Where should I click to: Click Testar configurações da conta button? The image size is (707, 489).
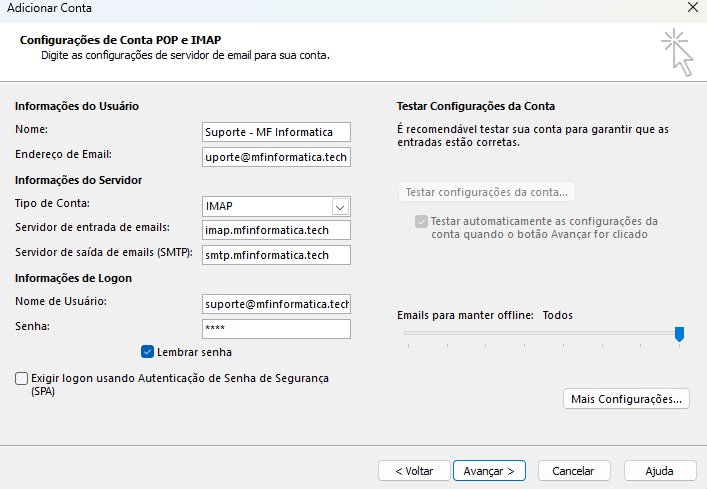tap(486, 192)
